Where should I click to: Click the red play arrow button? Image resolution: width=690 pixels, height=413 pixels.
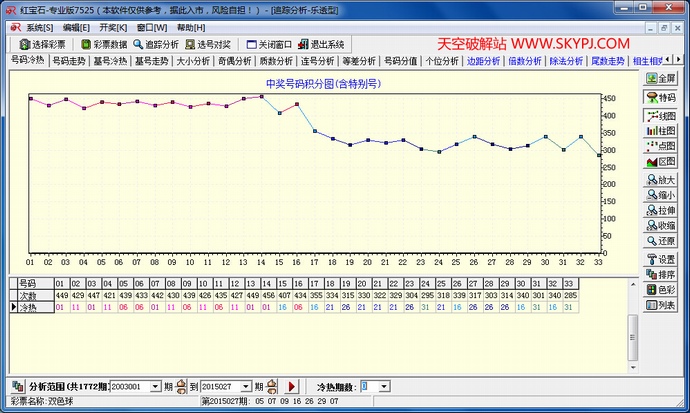pyautogui.click(x=292, y=386)
